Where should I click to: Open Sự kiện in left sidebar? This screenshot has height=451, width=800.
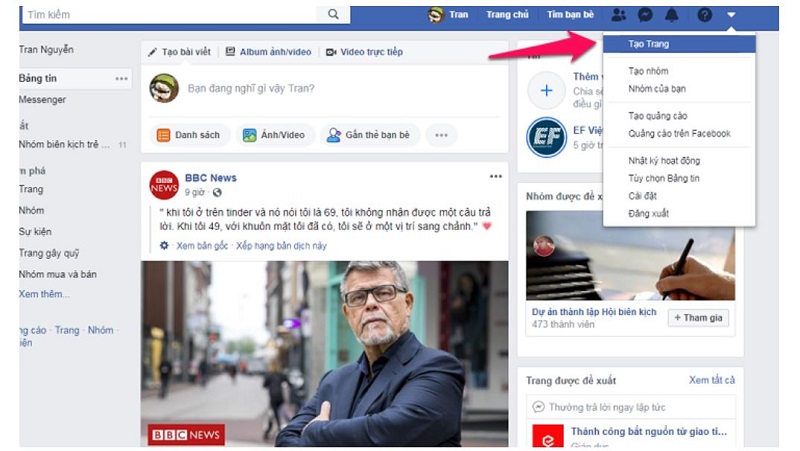tap(35, 232)
